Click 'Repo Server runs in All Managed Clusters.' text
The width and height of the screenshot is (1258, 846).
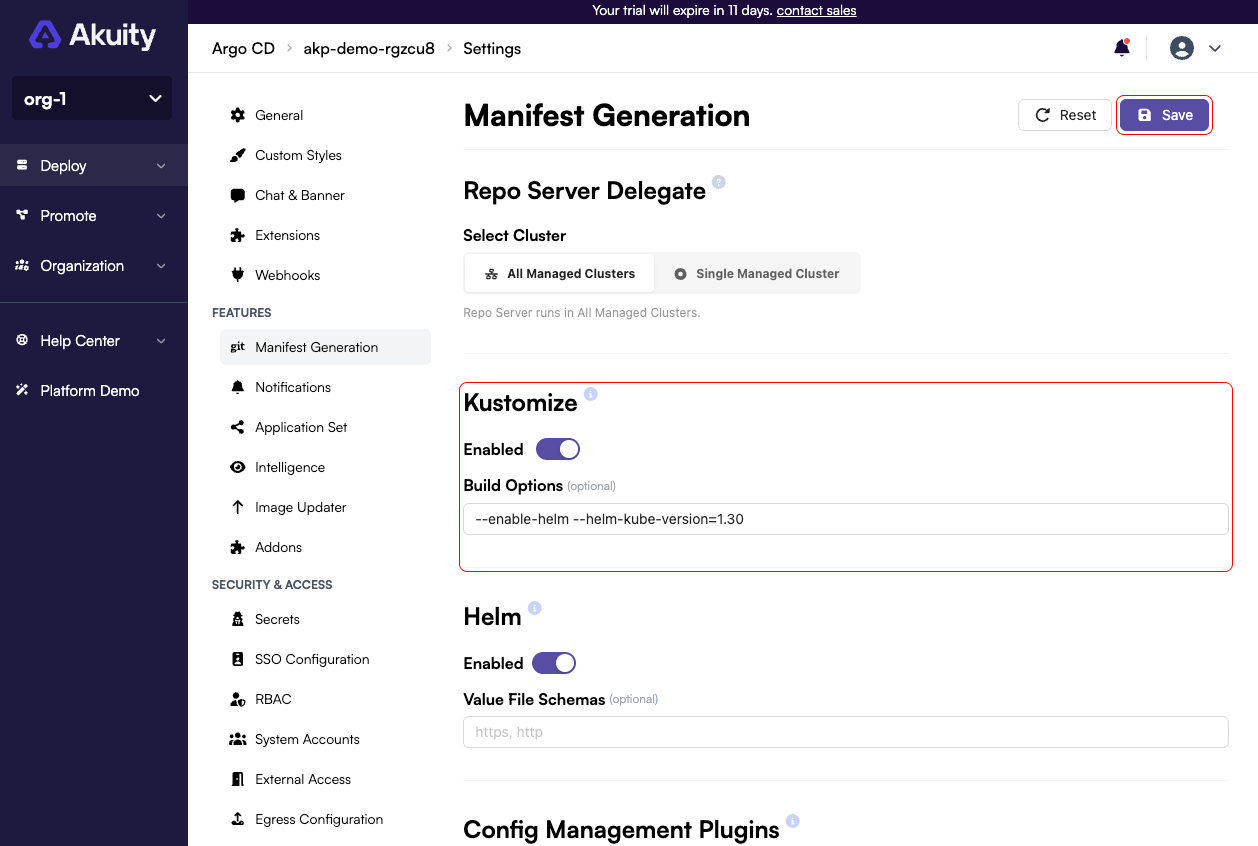(x=582, y=313)
